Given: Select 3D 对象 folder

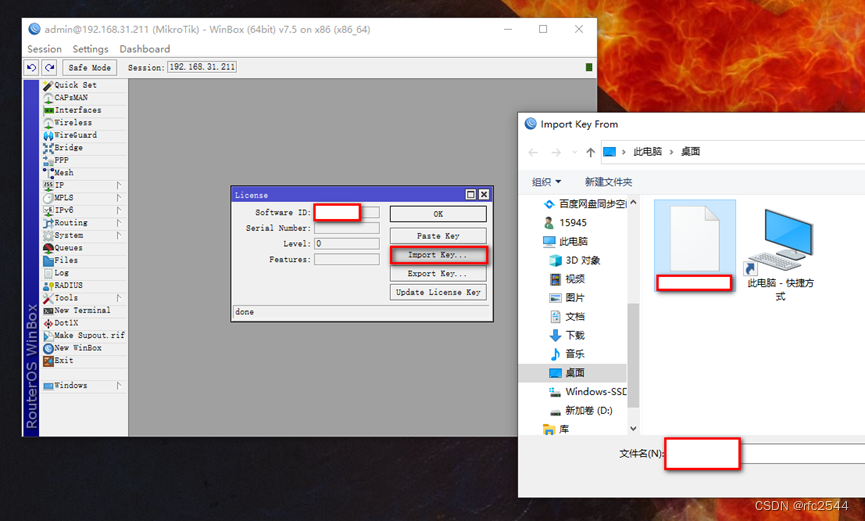Looking at the screenshot, I should [575, 260].
